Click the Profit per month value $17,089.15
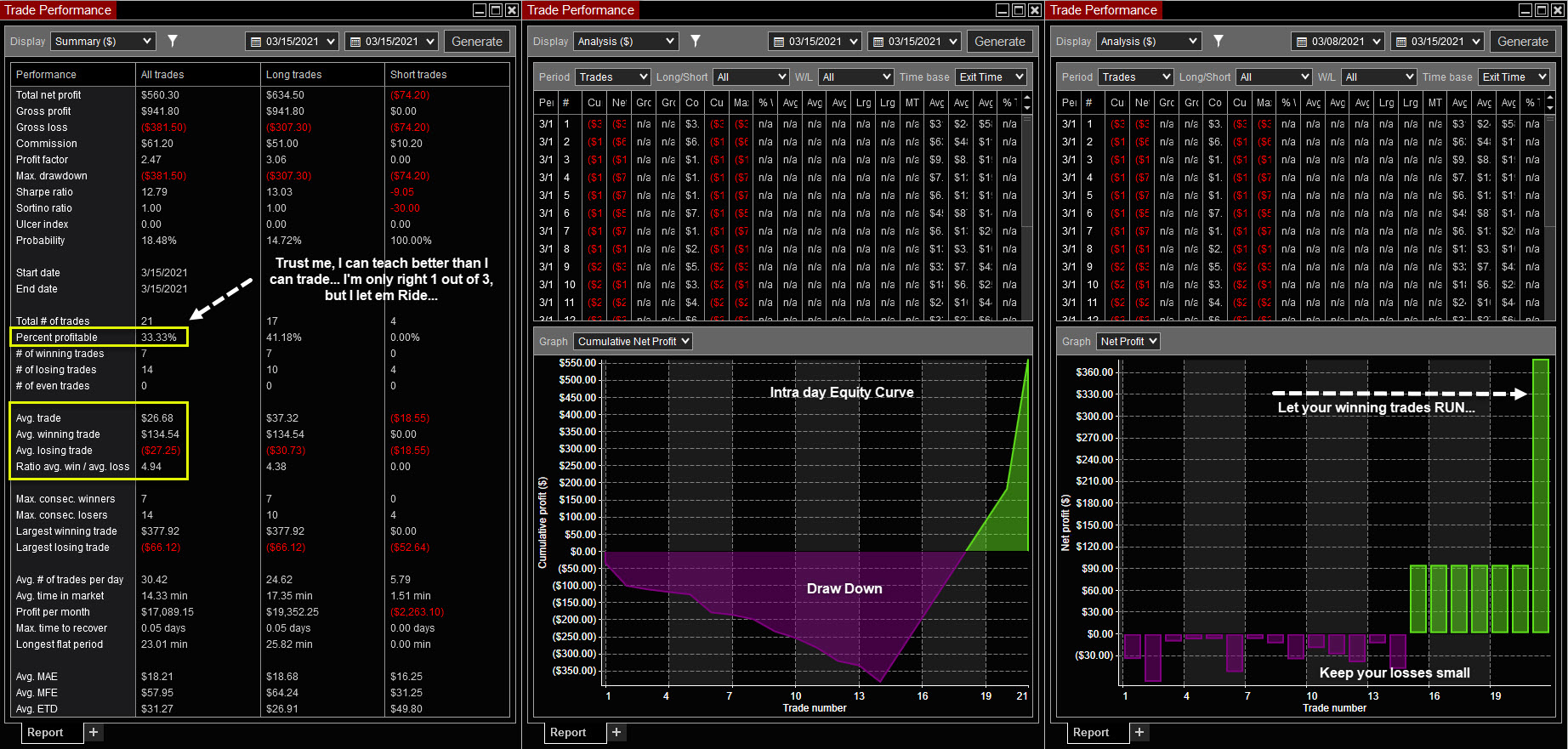Screen dimensions: 1568x749 [x=168, y=612]
